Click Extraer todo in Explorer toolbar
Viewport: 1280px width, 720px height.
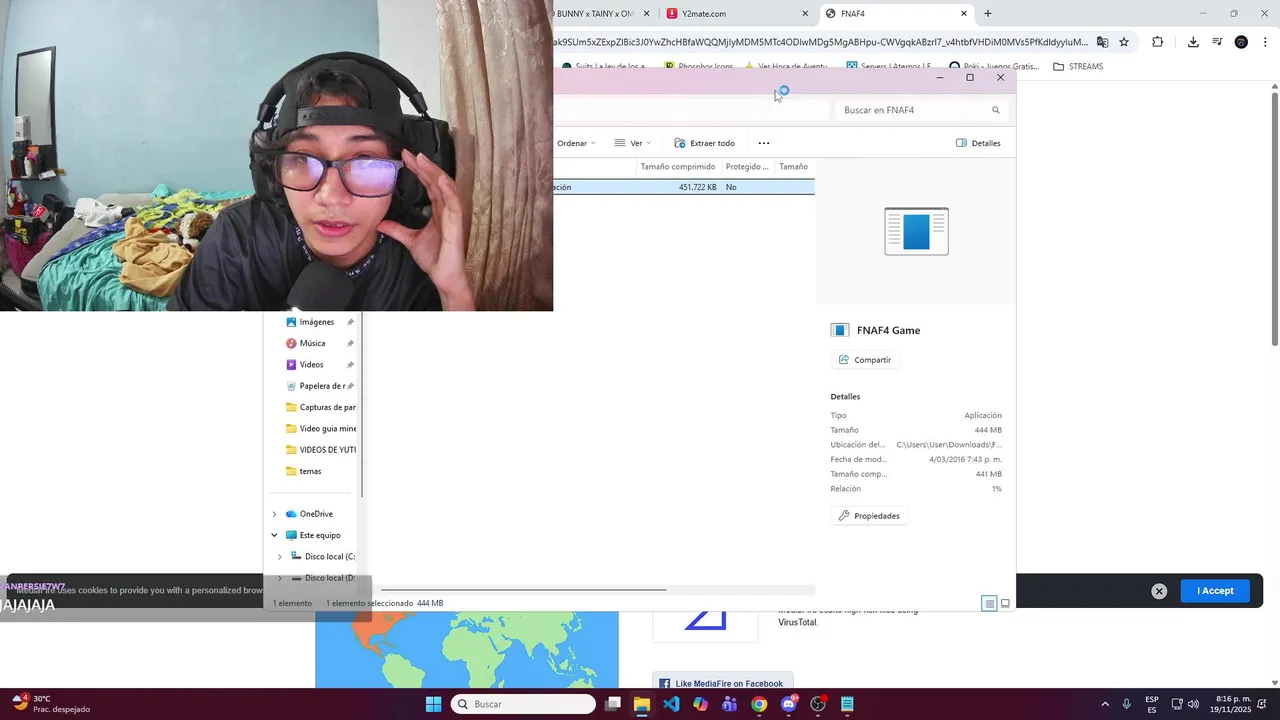705,143
